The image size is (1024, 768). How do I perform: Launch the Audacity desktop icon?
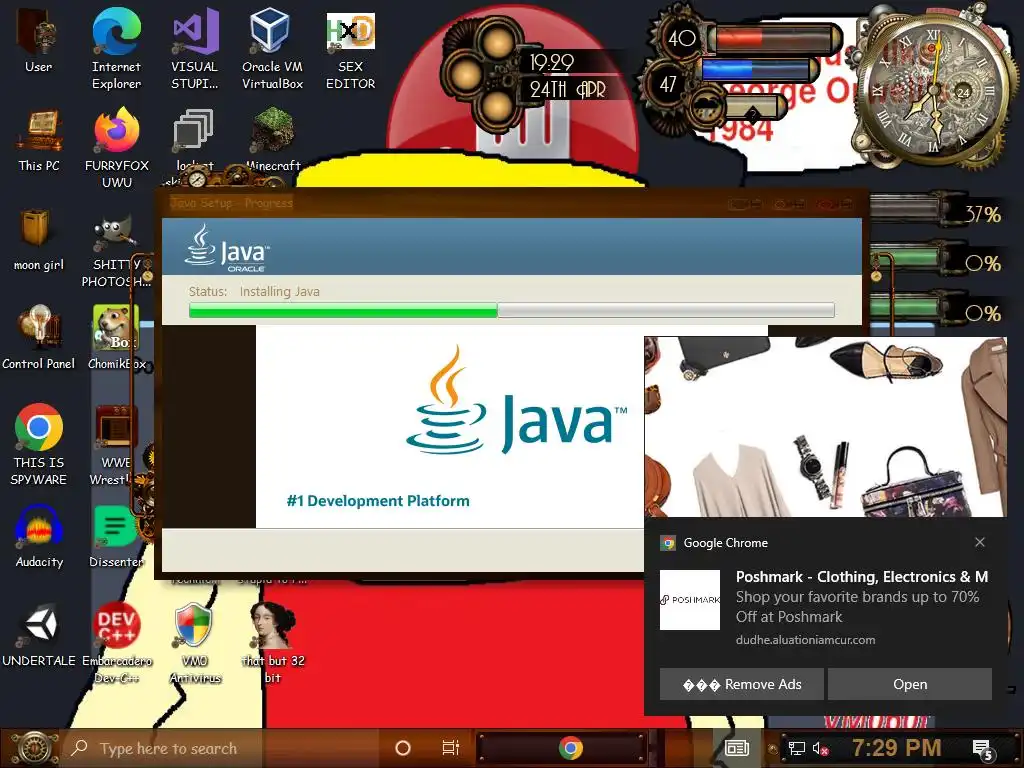pos(39,536)
